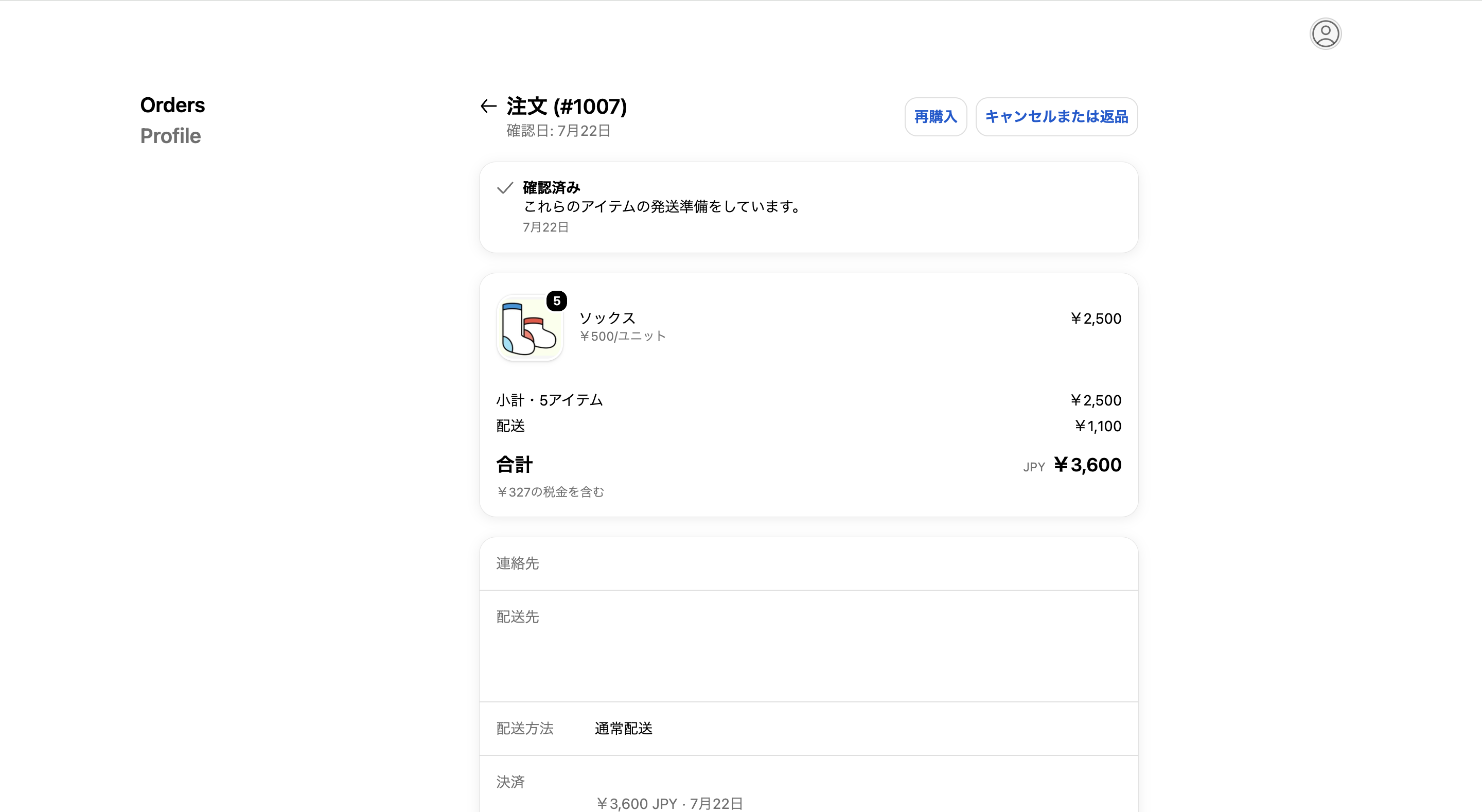
Task: Open the socks product thumbnail
Action: click(530, 328)
